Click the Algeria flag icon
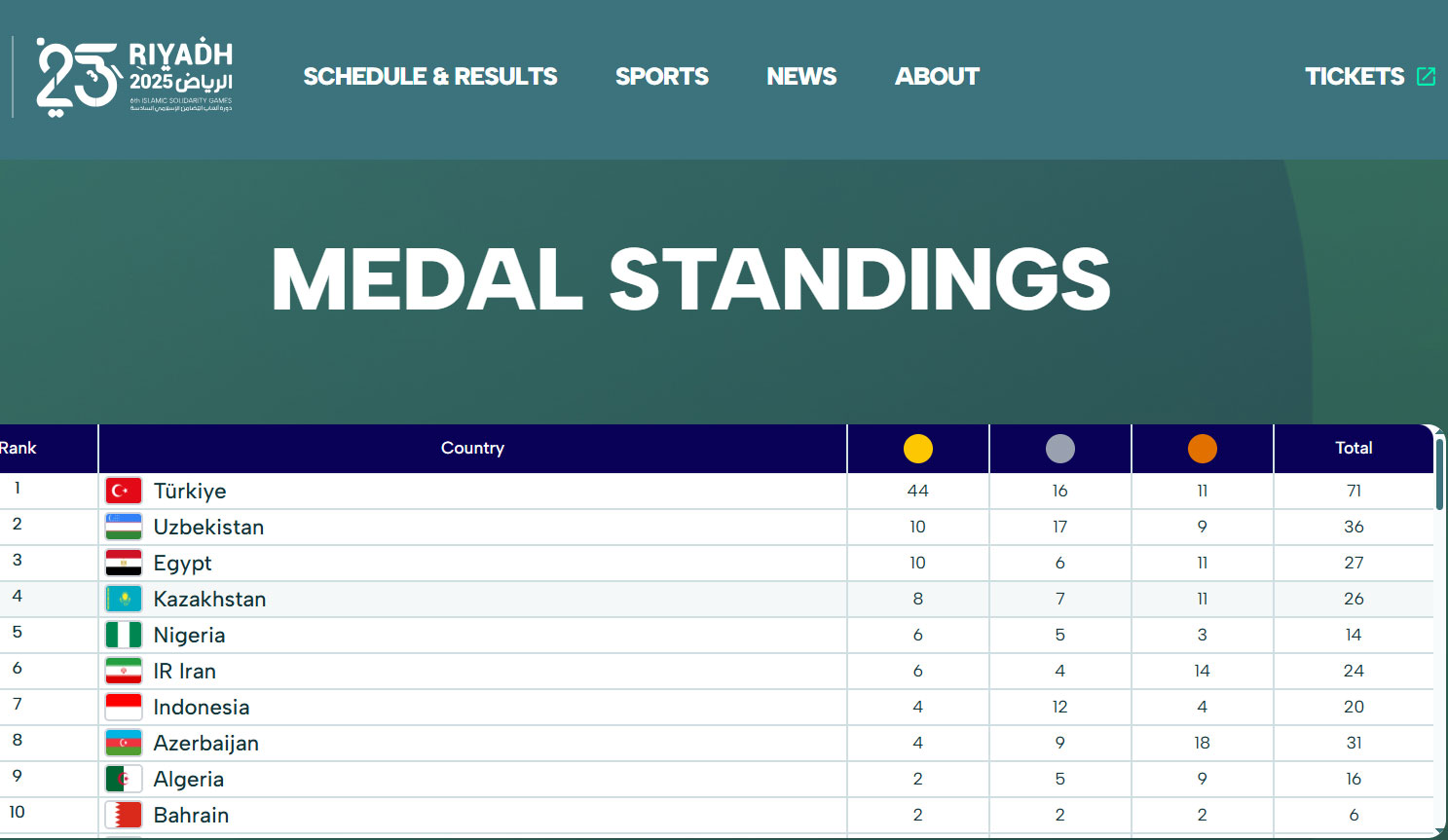 (x=124, y=779)
